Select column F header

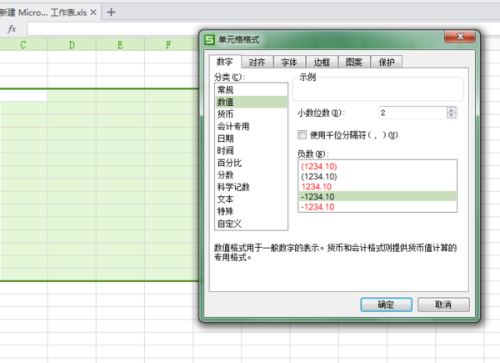click(169, 44)
